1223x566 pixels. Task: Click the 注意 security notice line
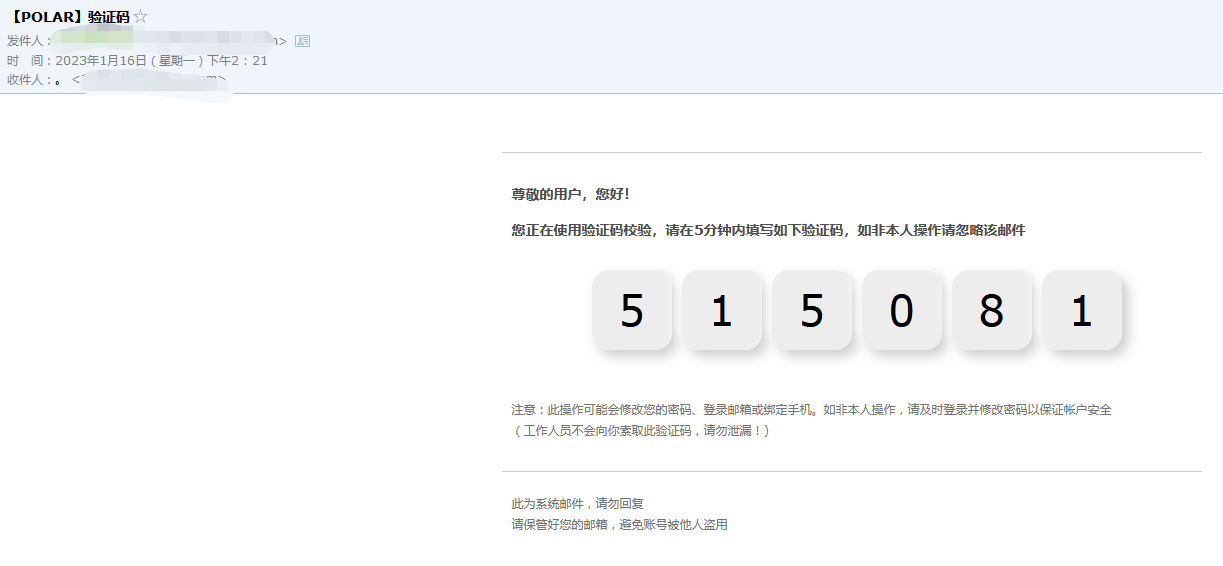pyautogui.click(x=811, y=410)
